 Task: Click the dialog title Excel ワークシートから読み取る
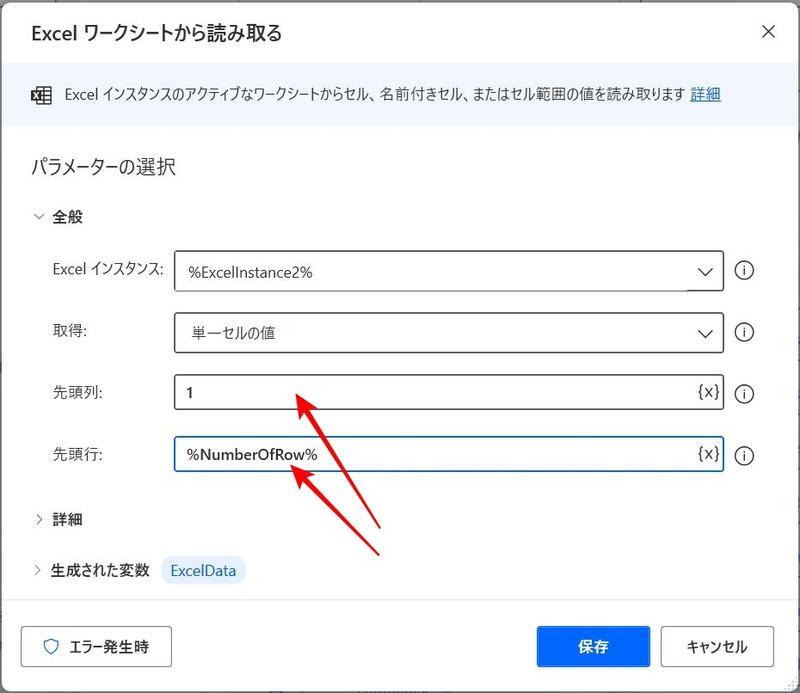point(157,33)
